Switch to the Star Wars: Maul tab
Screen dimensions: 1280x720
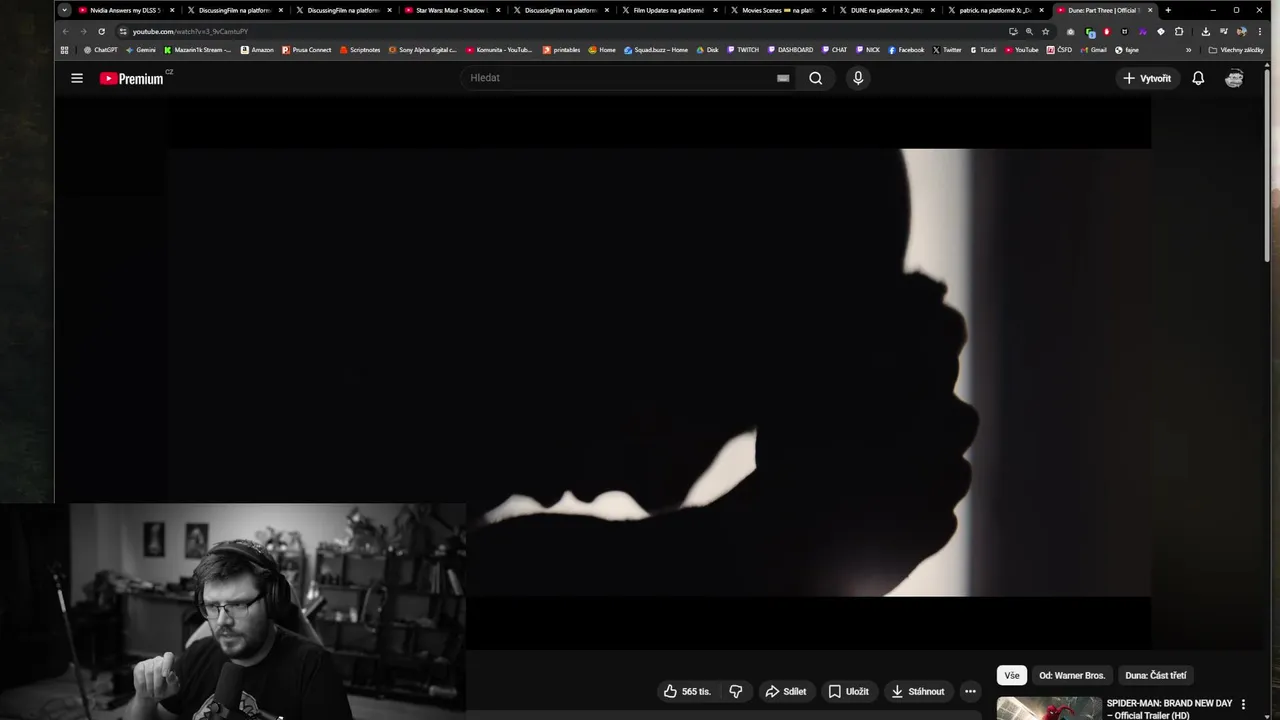point(450,10)
